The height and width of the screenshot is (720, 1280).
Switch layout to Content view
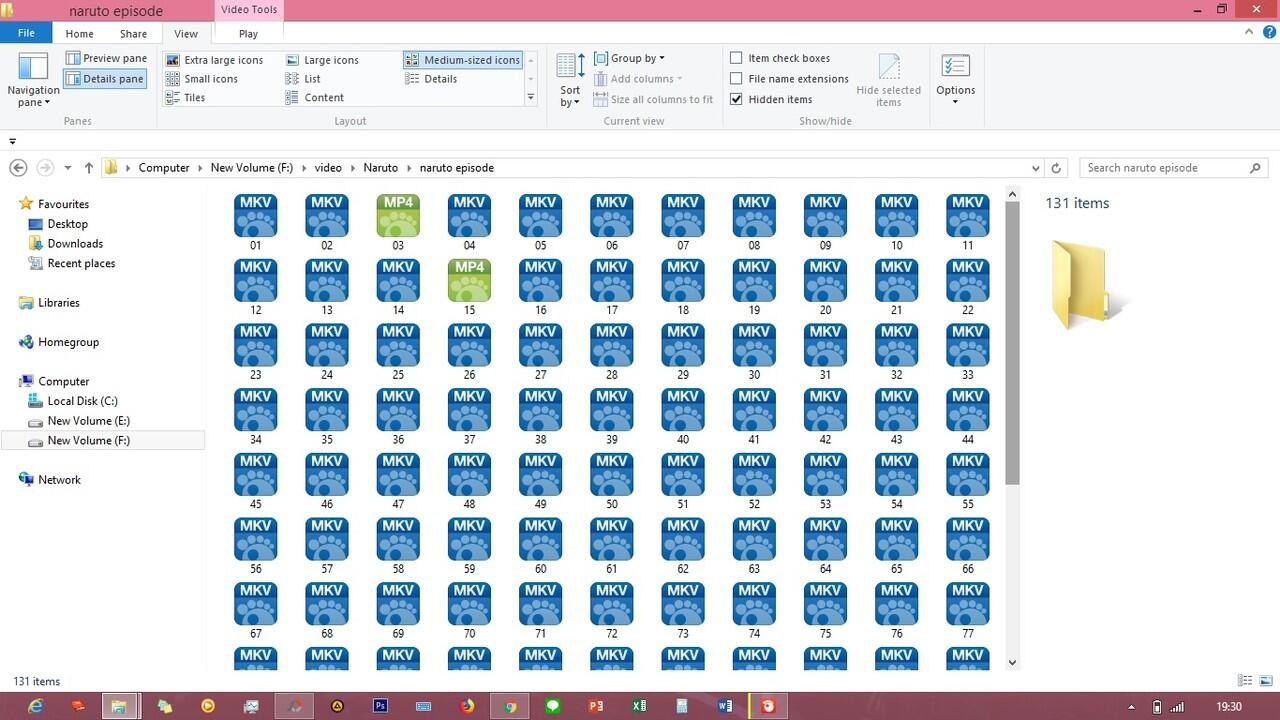tap(315, 98)
